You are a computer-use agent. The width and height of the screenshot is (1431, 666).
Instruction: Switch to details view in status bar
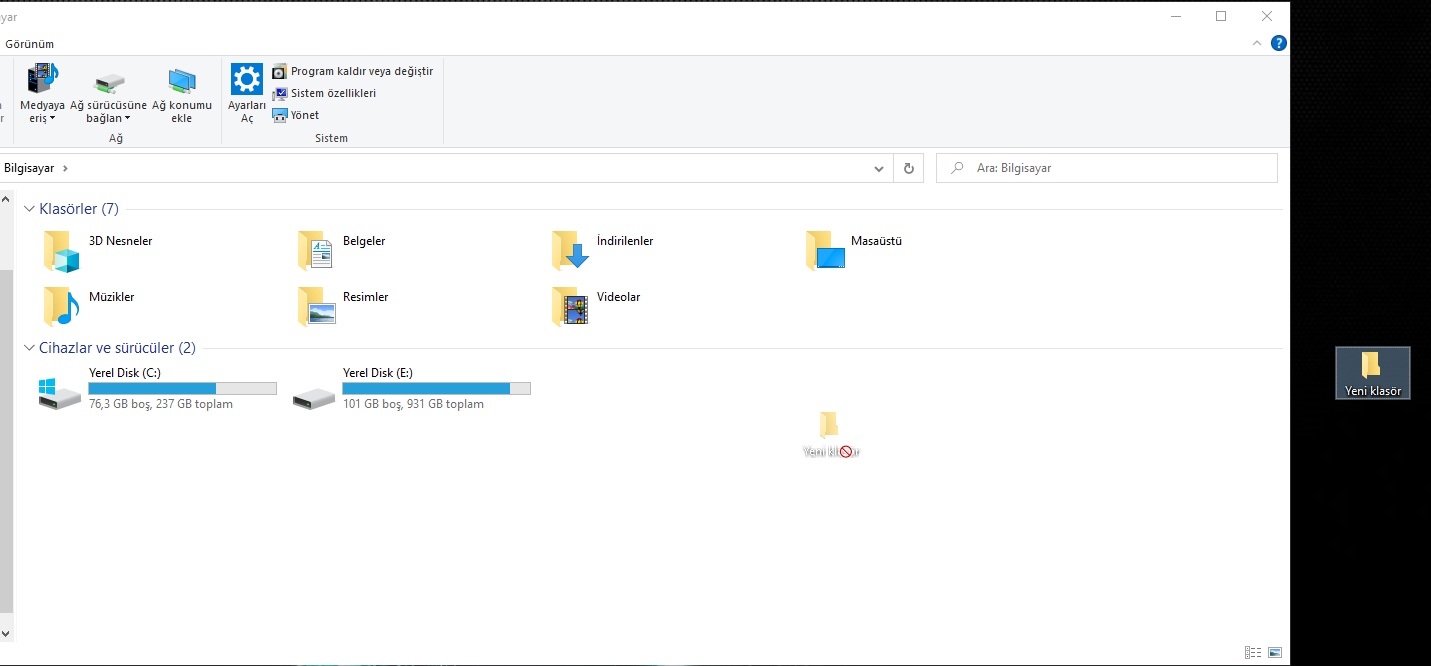tap(1253, 652)
